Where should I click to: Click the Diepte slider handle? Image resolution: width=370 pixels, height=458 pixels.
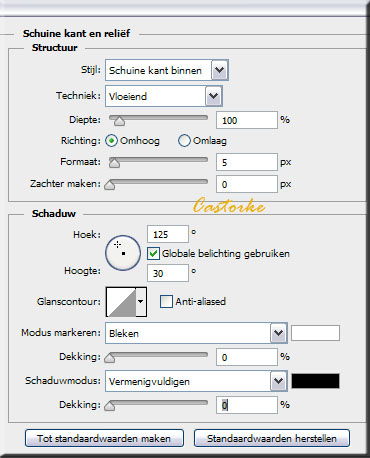[119, 121]
